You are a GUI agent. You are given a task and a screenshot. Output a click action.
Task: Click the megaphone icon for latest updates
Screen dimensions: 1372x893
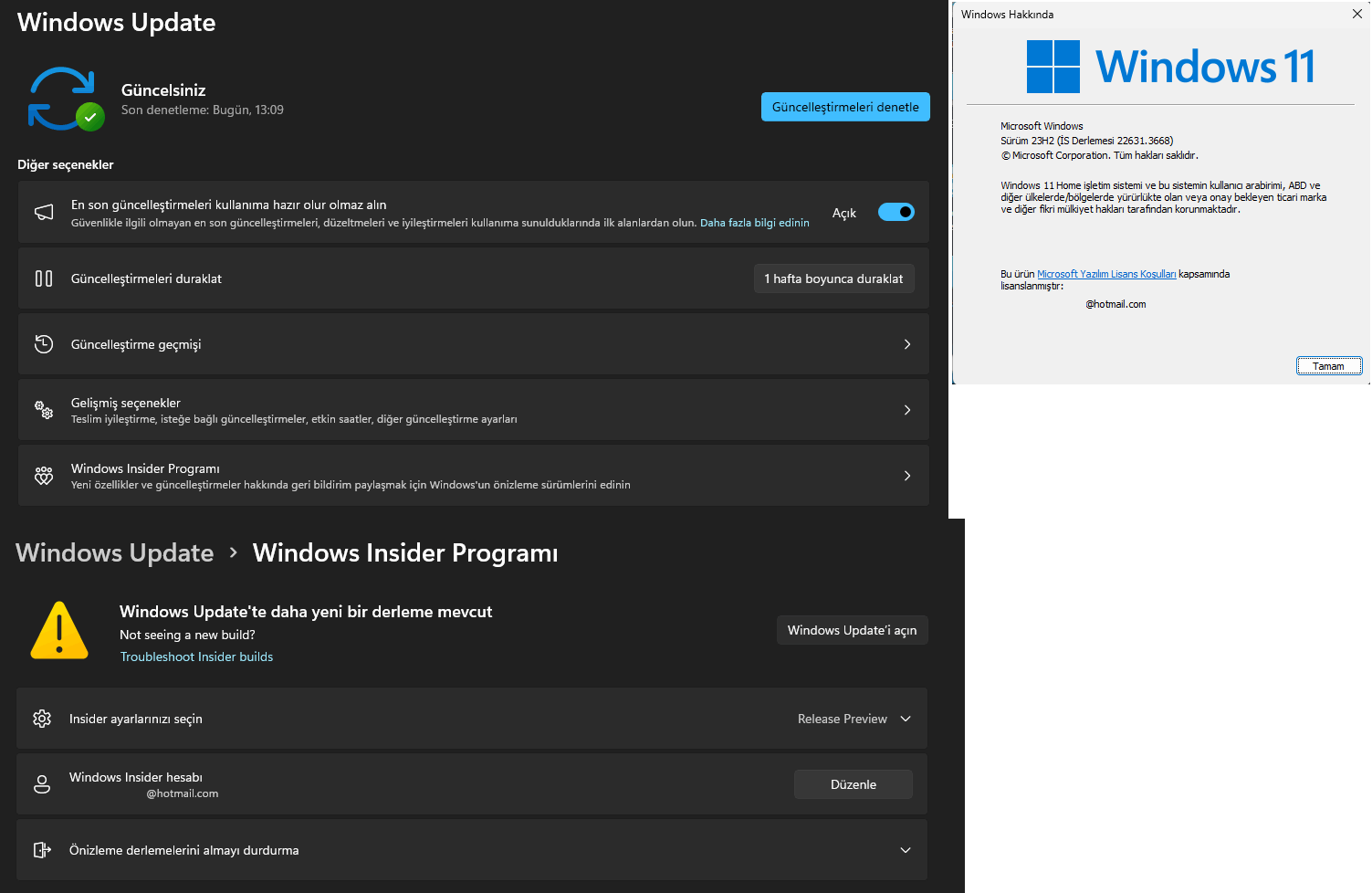coord(44,212)
